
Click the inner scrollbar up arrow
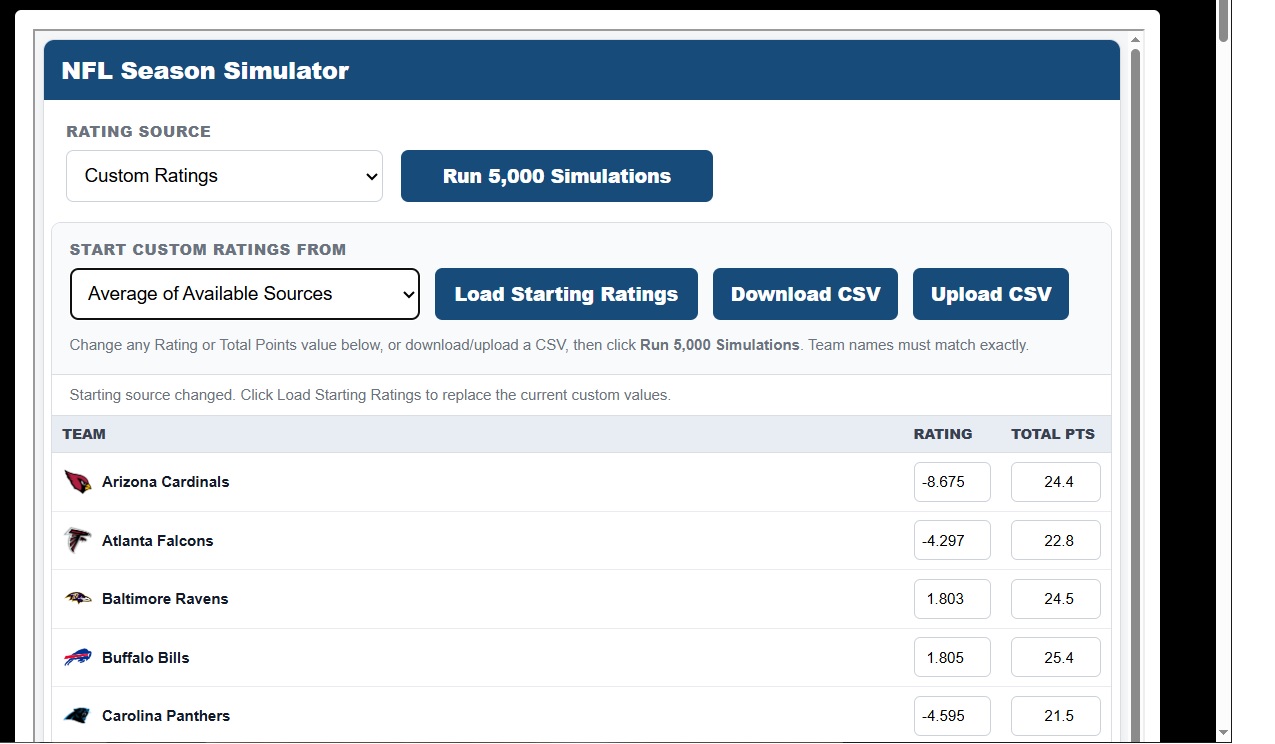pos(1135,40)
